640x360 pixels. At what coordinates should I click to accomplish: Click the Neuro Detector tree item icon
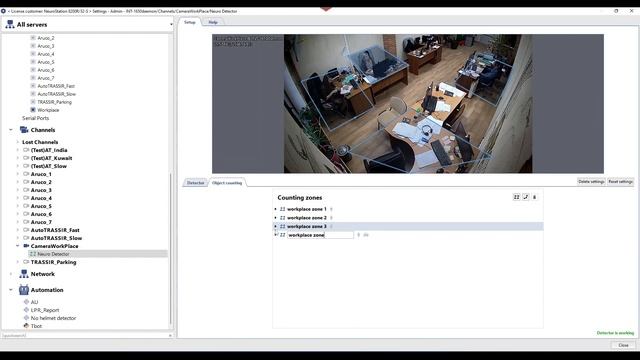tap(33, 254)
